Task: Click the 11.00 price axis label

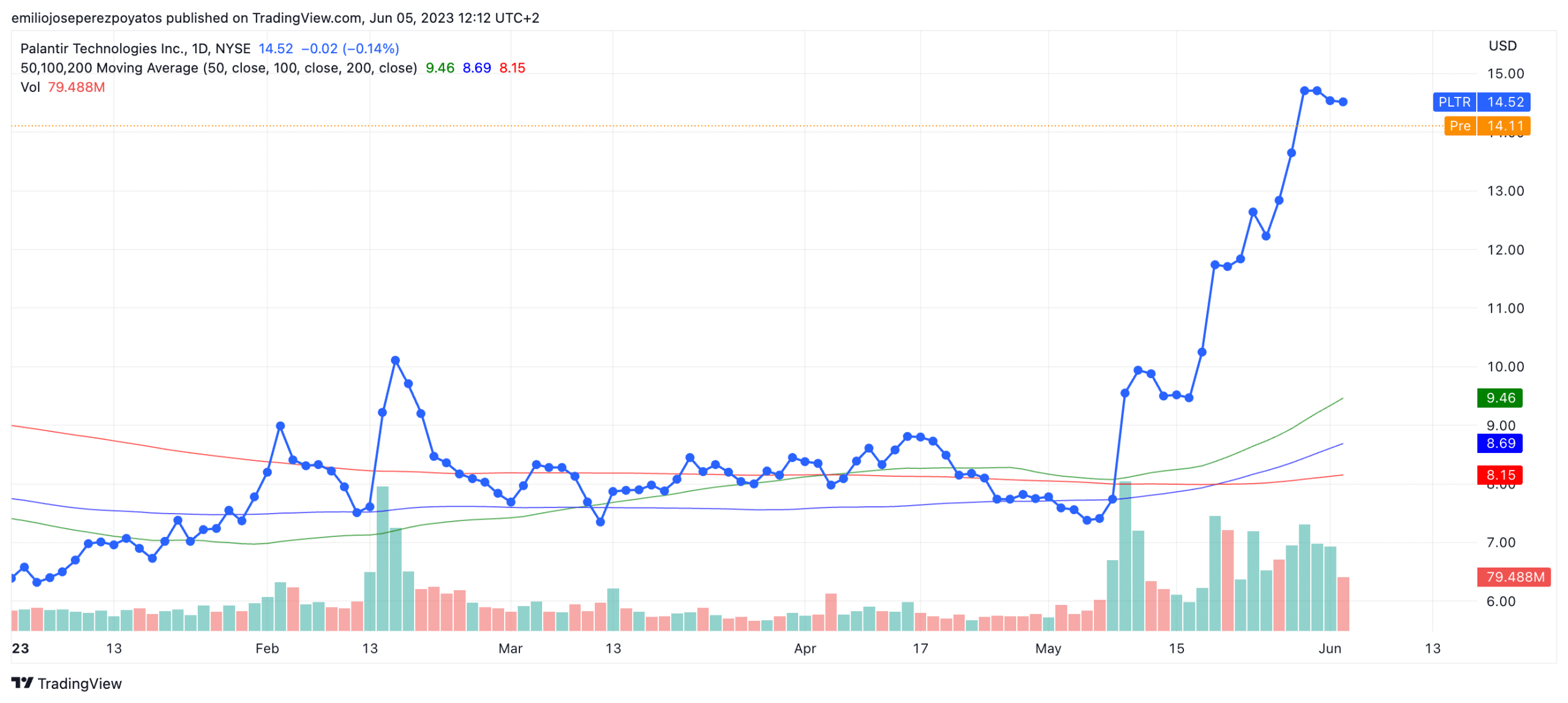Action: 1506,308
